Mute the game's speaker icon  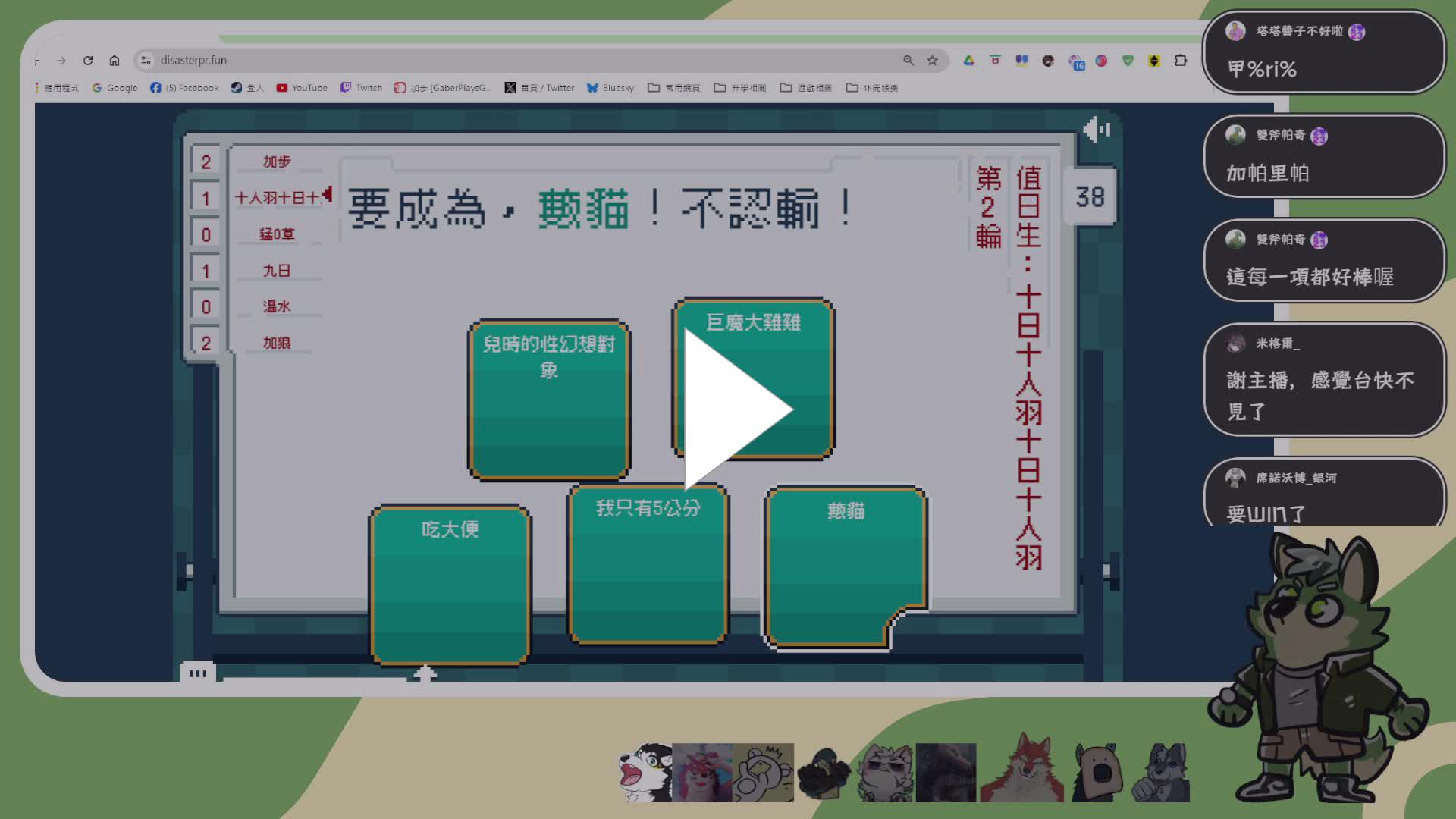pyautogui.click(x=1095, y=130)
